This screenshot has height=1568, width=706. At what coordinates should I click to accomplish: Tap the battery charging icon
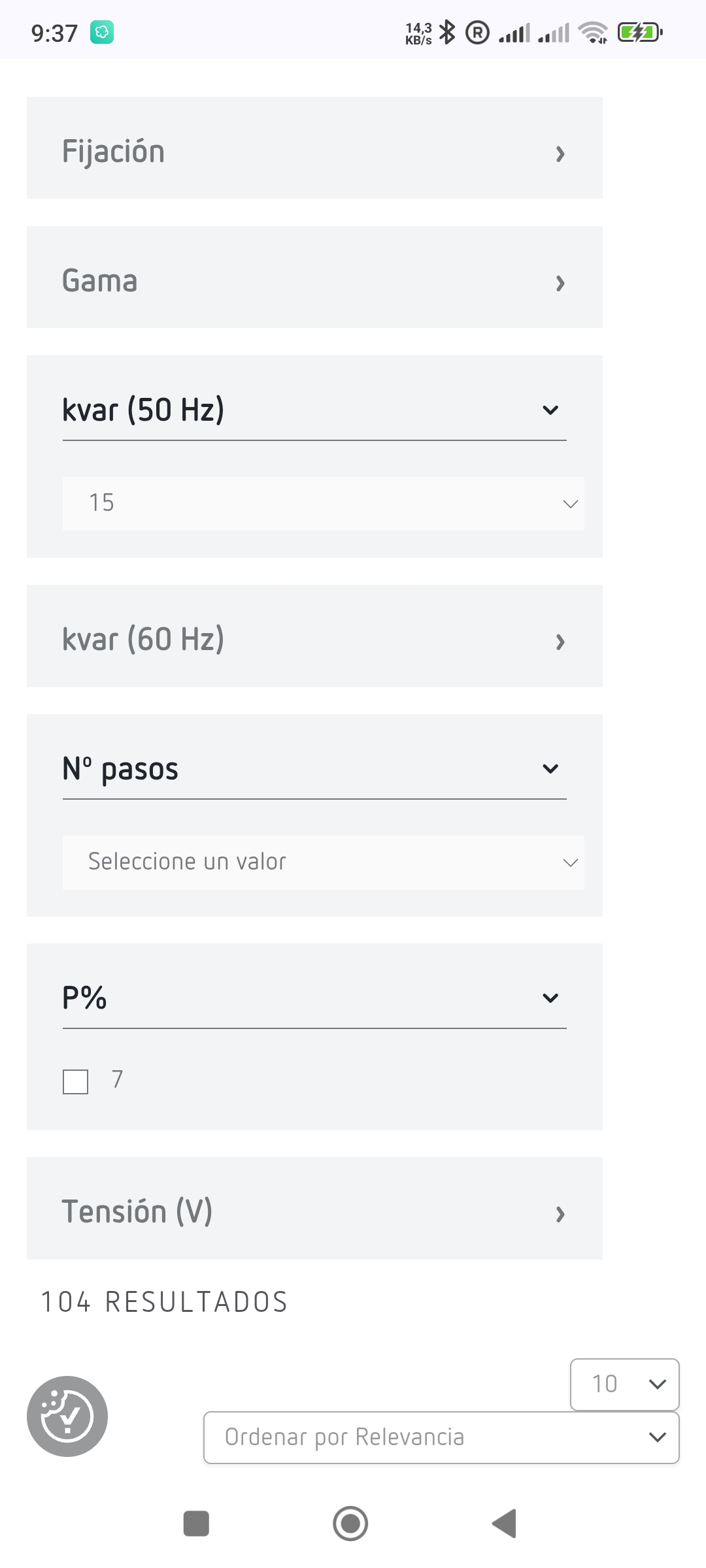(x=640, y=32)
